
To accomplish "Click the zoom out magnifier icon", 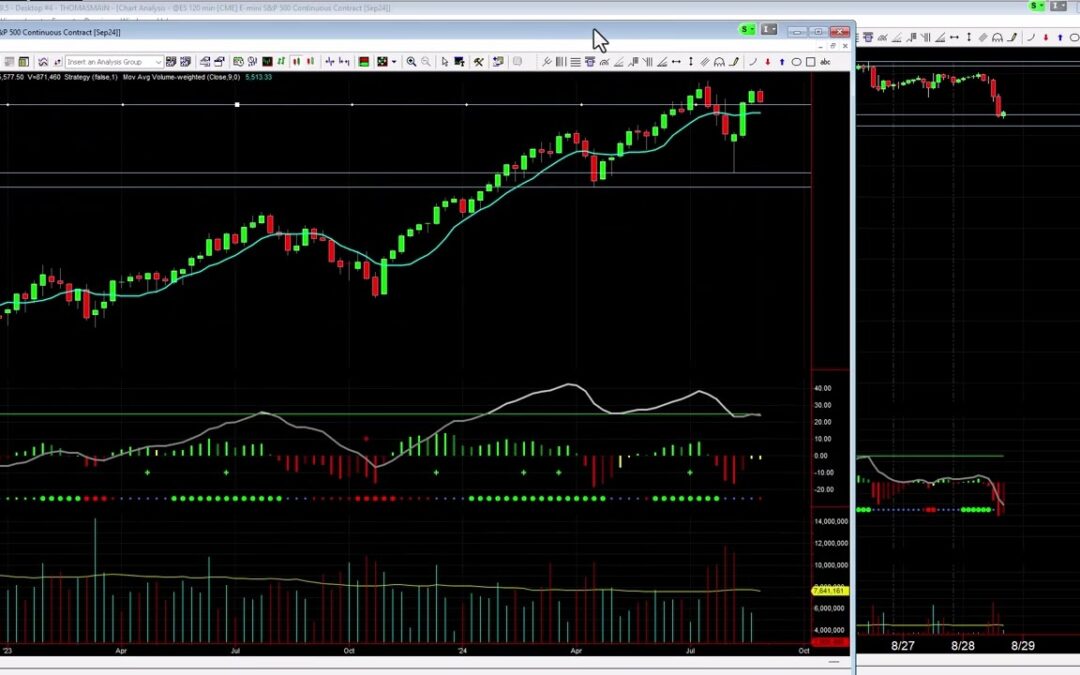I will 426,62.
